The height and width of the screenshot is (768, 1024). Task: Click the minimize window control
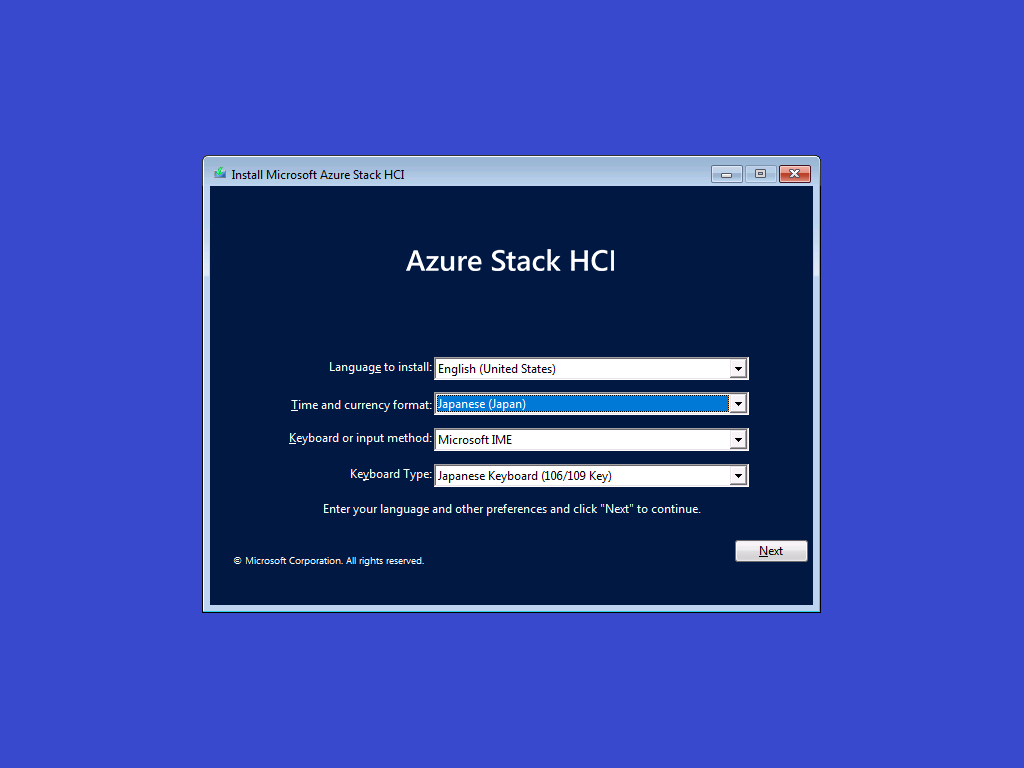726,173
